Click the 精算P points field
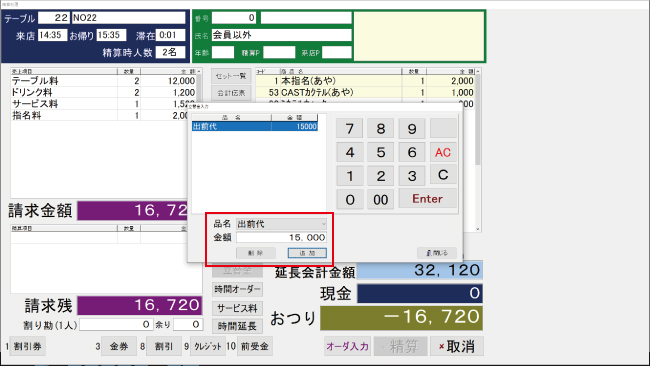This screenshot has width=650, height=366. pos(279,53)
